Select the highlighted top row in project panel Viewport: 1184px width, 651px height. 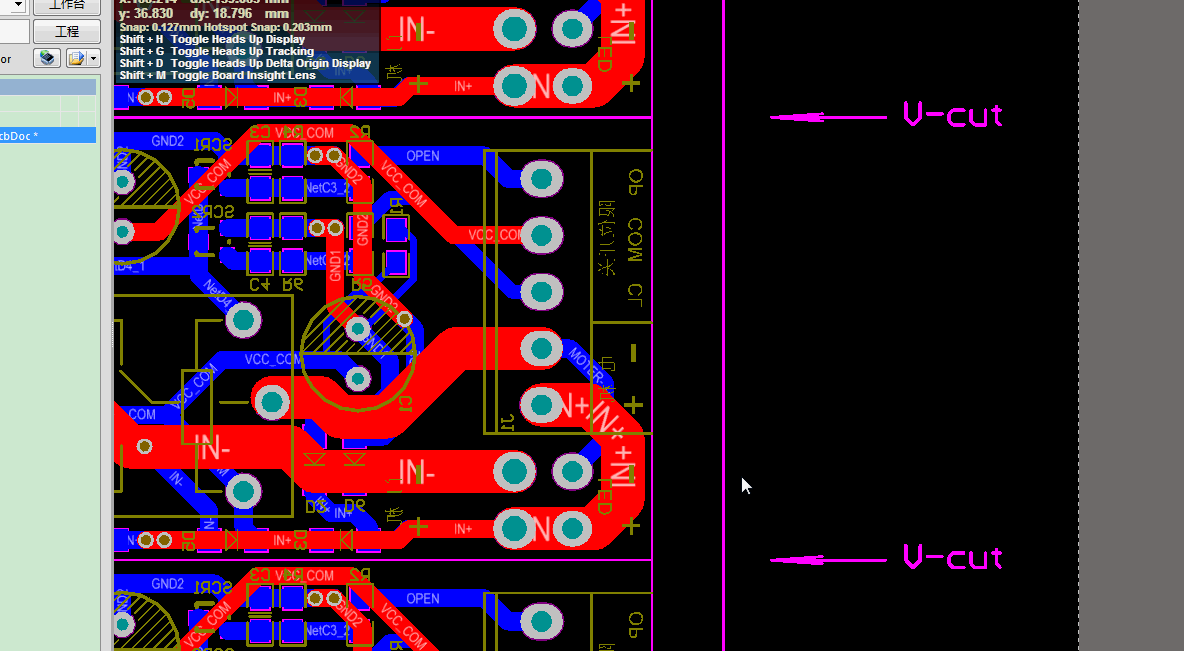click(x=48, y=87)
